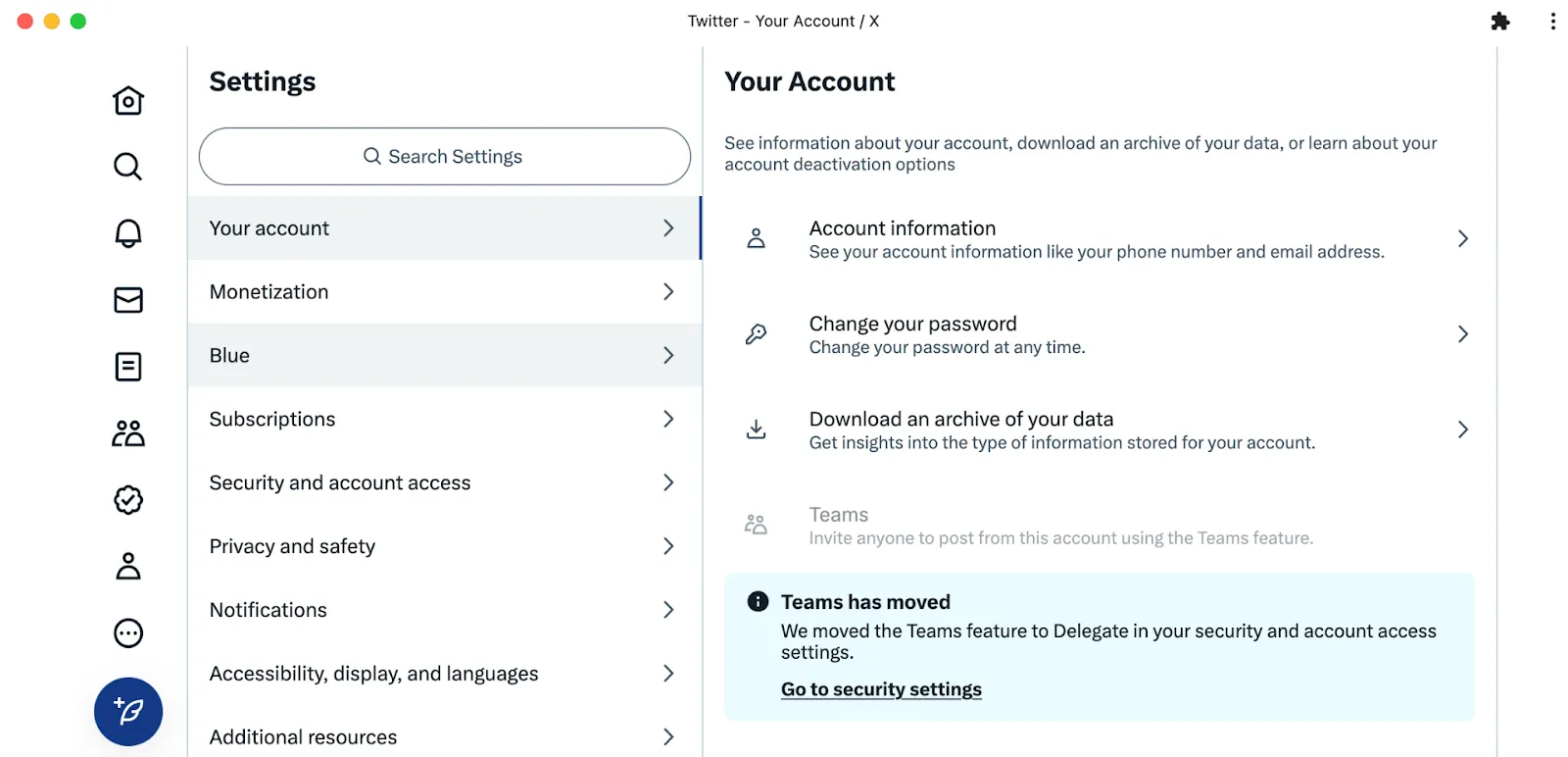The height and width of the screenshot is (757, 1568).
Task: Open Lists icon in the sidebar
Action: [128, 367]
